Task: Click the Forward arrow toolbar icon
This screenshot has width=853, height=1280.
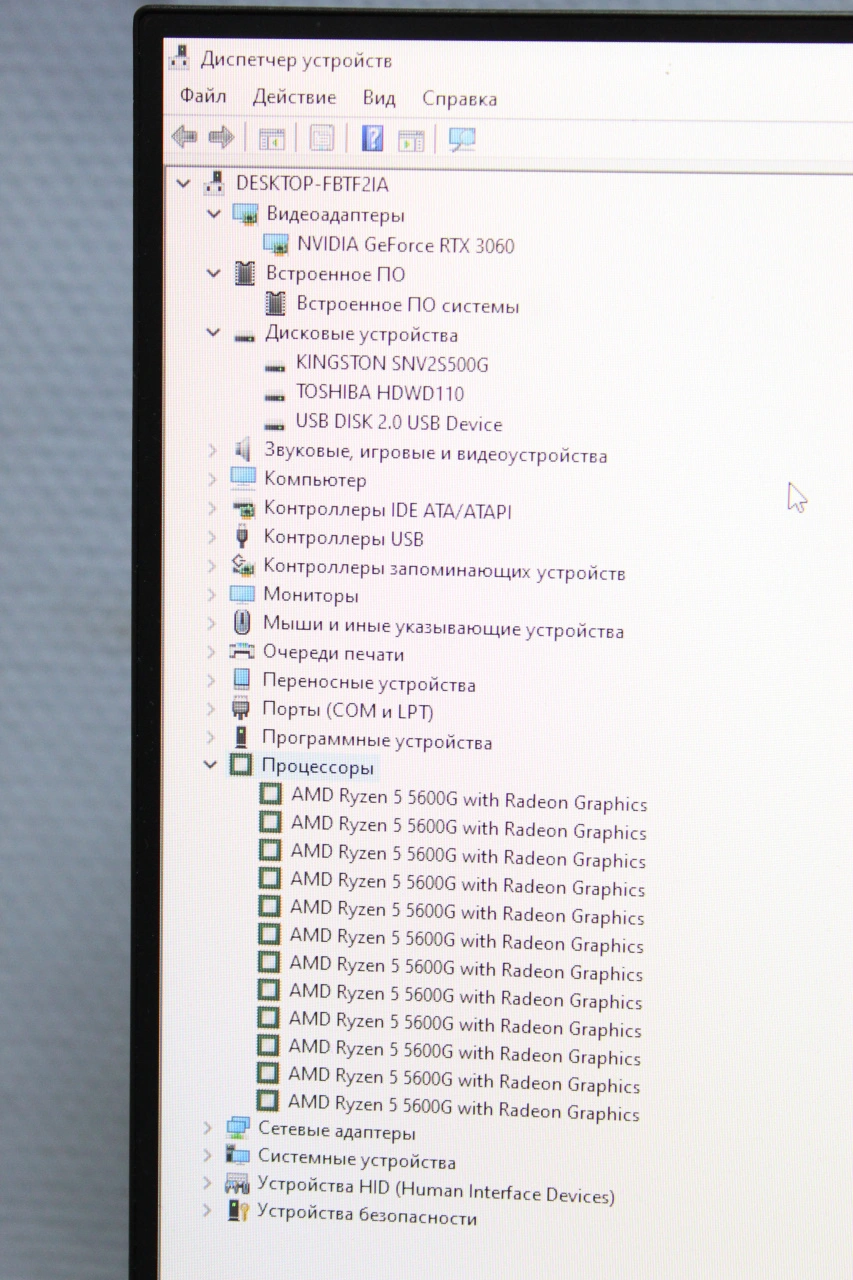Action: click(x=221, y=137)
